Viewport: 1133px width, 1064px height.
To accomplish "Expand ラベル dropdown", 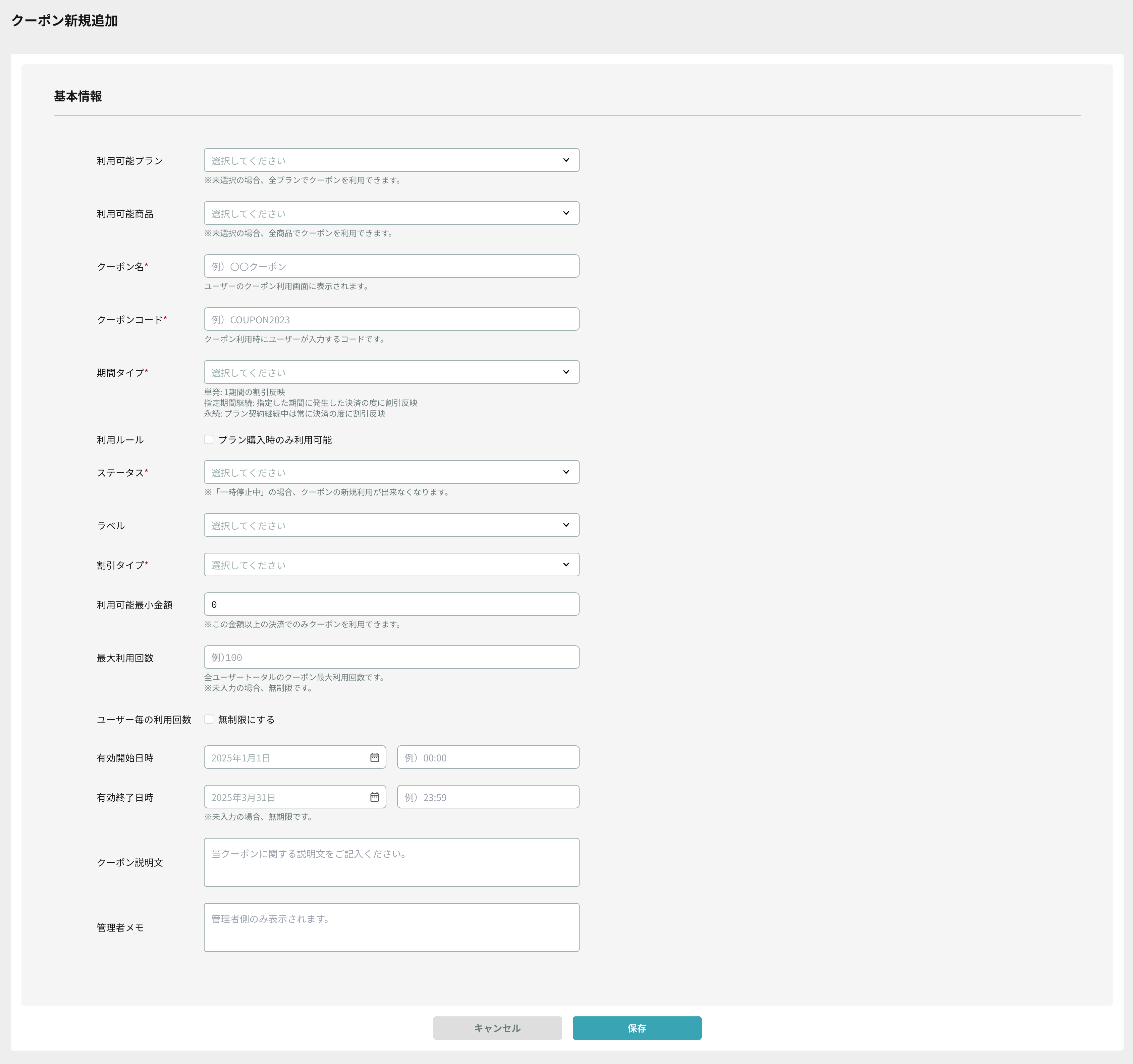I will click(391, 525).
